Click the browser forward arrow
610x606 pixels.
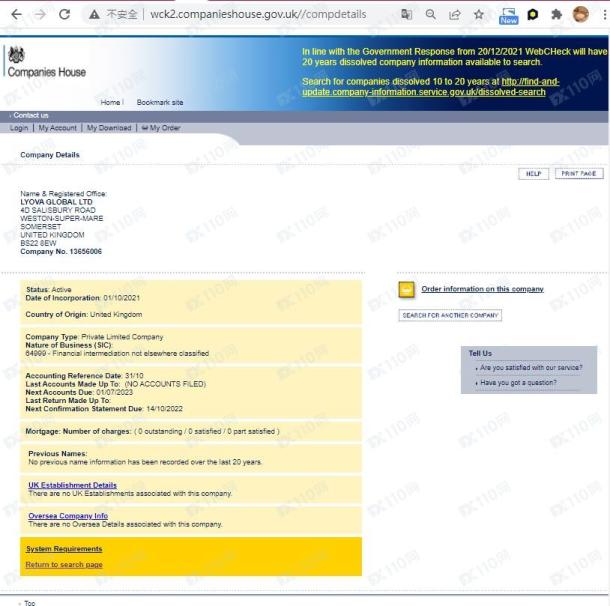pyautogui.click(x=40, y=14)
